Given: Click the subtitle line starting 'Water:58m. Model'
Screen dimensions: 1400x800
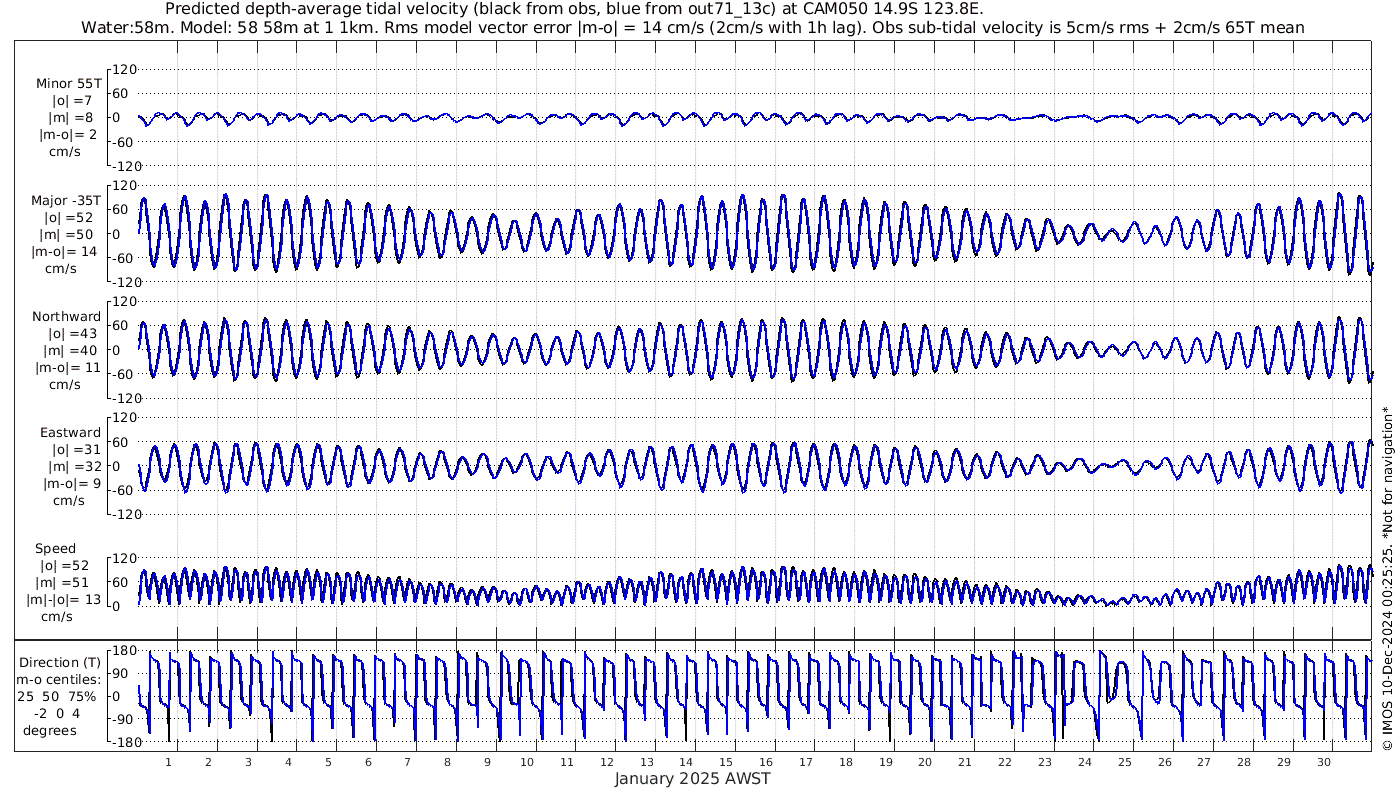Looking at the screenshot, I should click(693, 27).
